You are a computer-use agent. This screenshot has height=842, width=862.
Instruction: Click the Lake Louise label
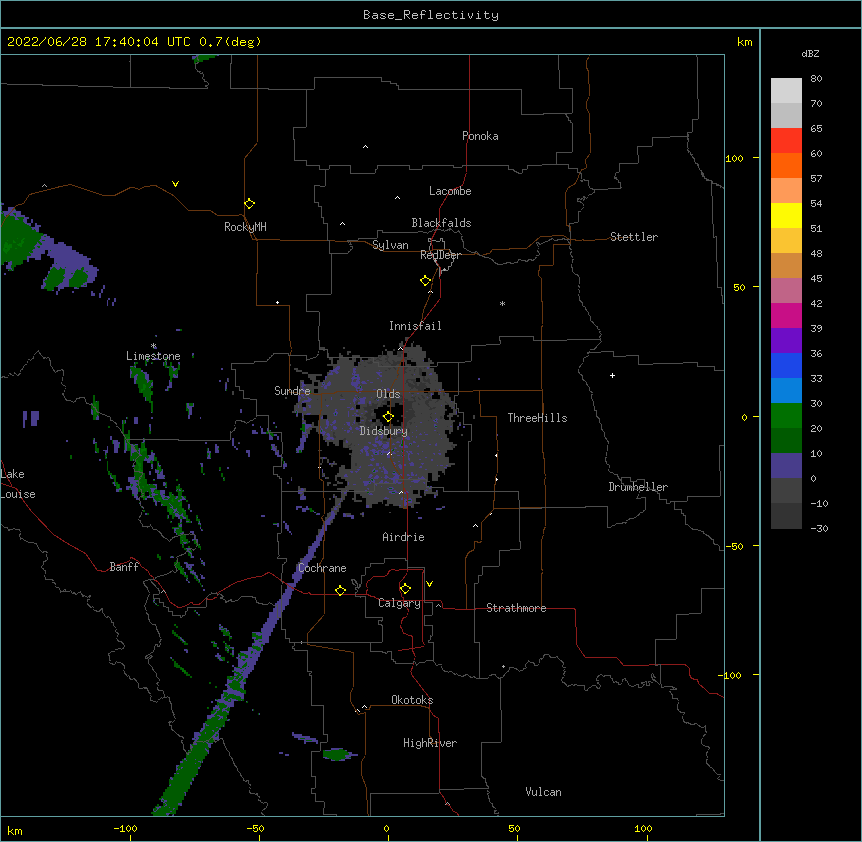point(18,484)
